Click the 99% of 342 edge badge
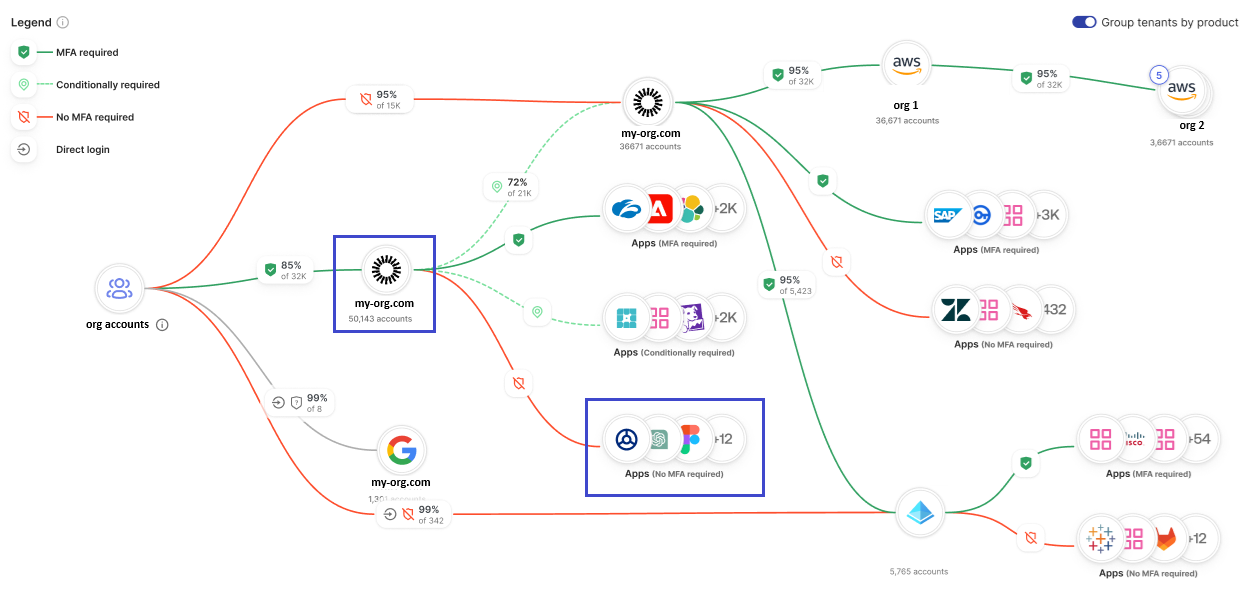The width and height of the screenshot is (1251, 605). [x=413, y=514]
